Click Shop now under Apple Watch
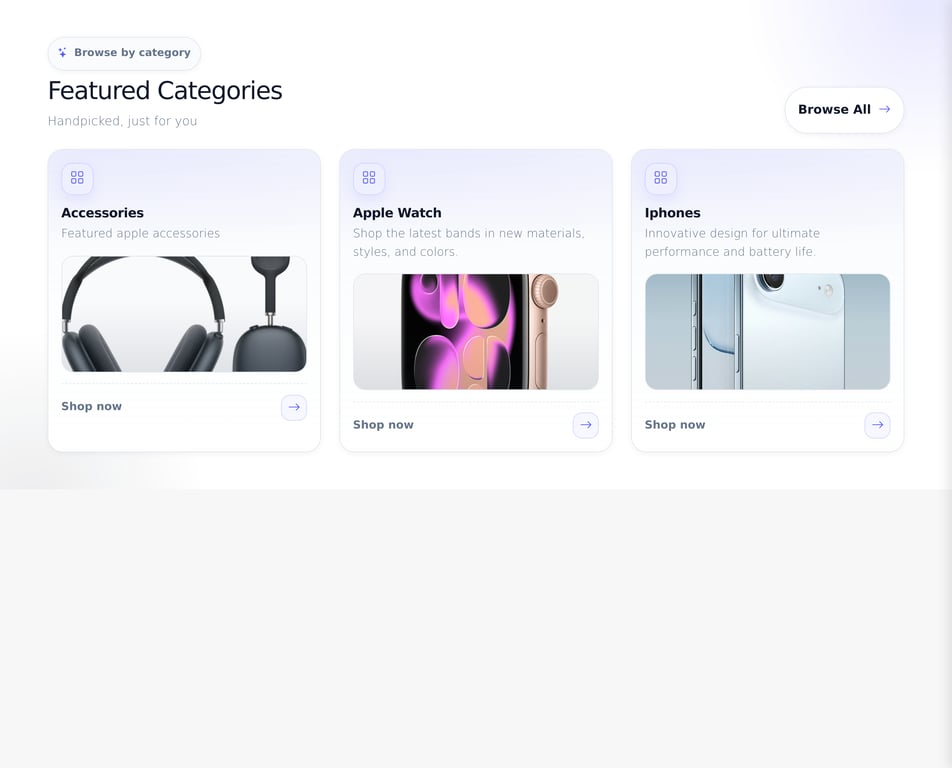The image size is (952, 768). pos(383,424)
